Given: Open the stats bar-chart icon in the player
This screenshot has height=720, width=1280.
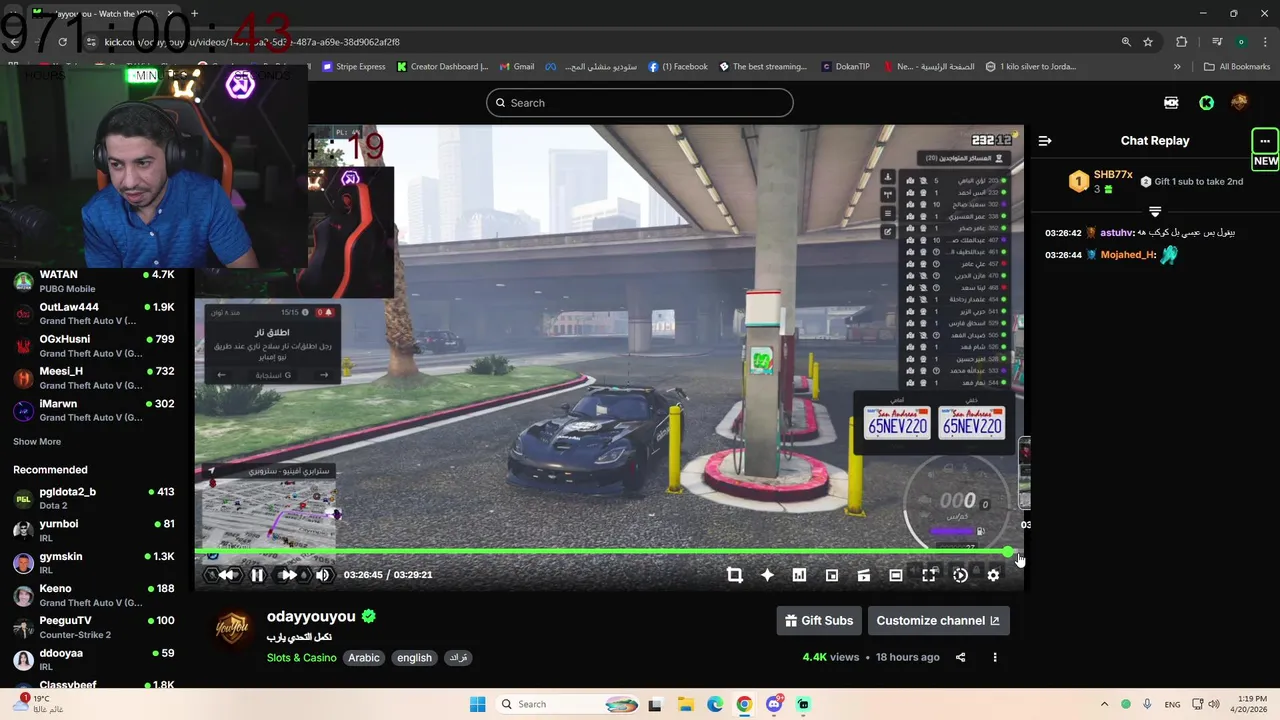Looking at the screenshot, I should 799,575.
